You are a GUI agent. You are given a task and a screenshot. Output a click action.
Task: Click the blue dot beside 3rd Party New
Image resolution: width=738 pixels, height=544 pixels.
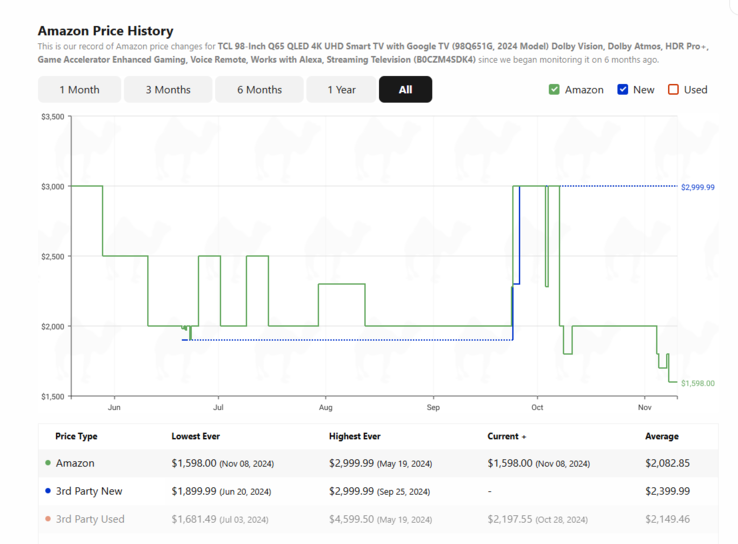pyautogui.click(x=48, y=491)
